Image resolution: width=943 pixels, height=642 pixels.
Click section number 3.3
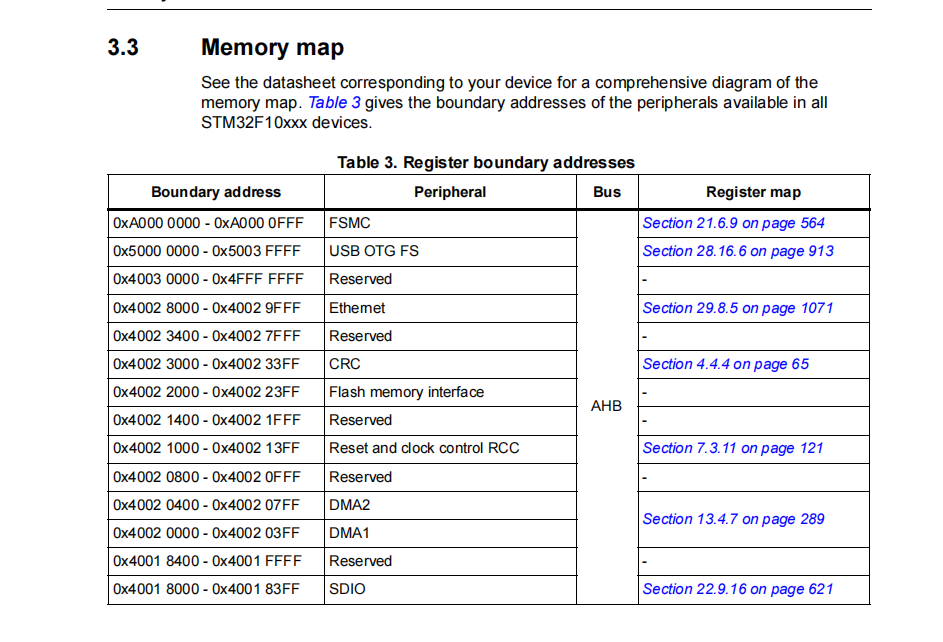tap(123, 47)
